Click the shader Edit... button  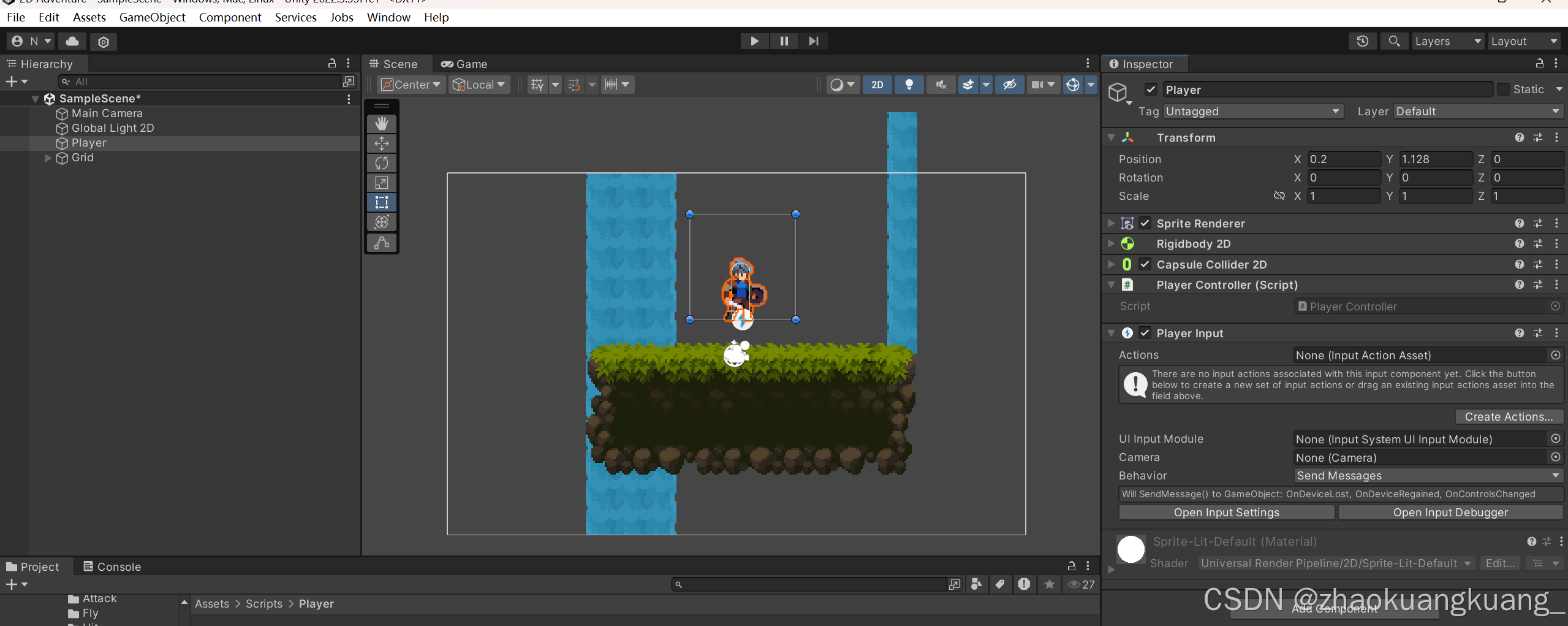1500,563
